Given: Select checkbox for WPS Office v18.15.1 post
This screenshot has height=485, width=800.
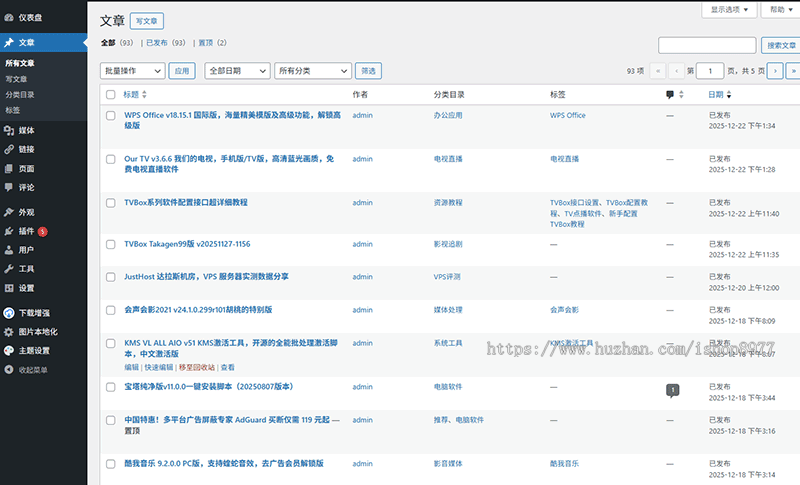Looking at the screenshot, I should [x=111, y=115].
